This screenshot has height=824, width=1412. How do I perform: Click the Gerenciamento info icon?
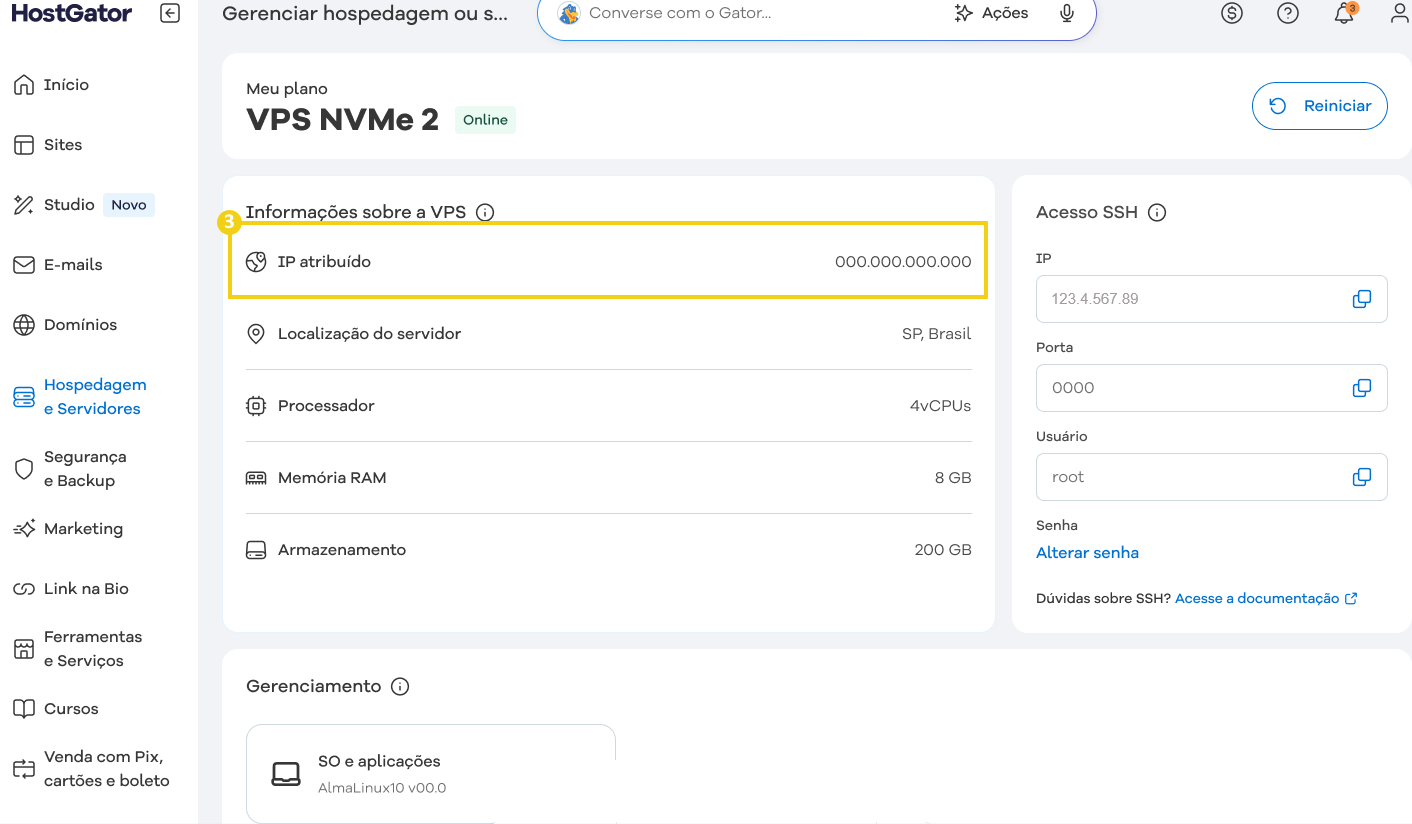pyautogui.click(x=400, y=686)
